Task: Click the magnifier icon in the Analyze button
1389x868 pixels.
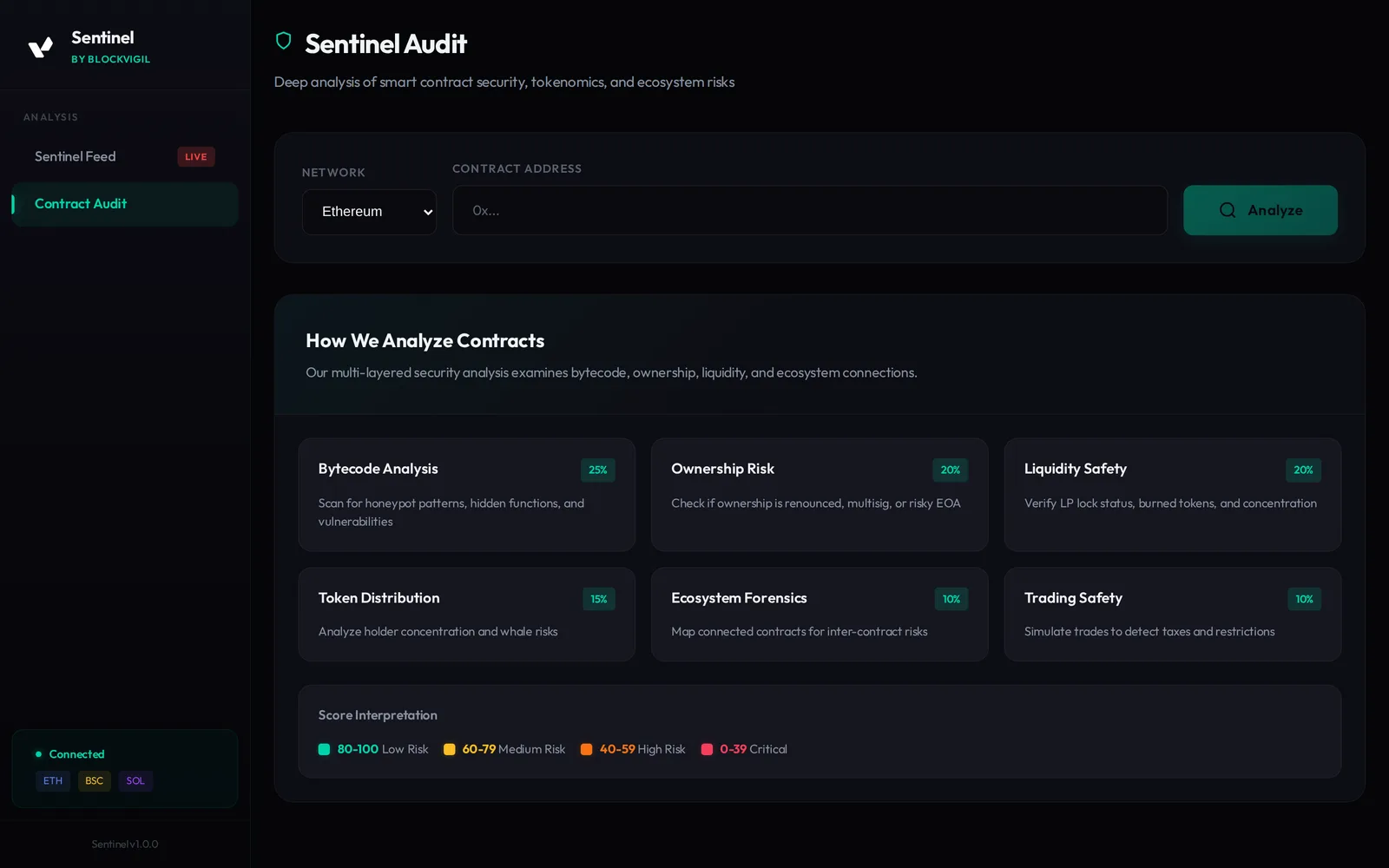Action: coord(1227,210)
